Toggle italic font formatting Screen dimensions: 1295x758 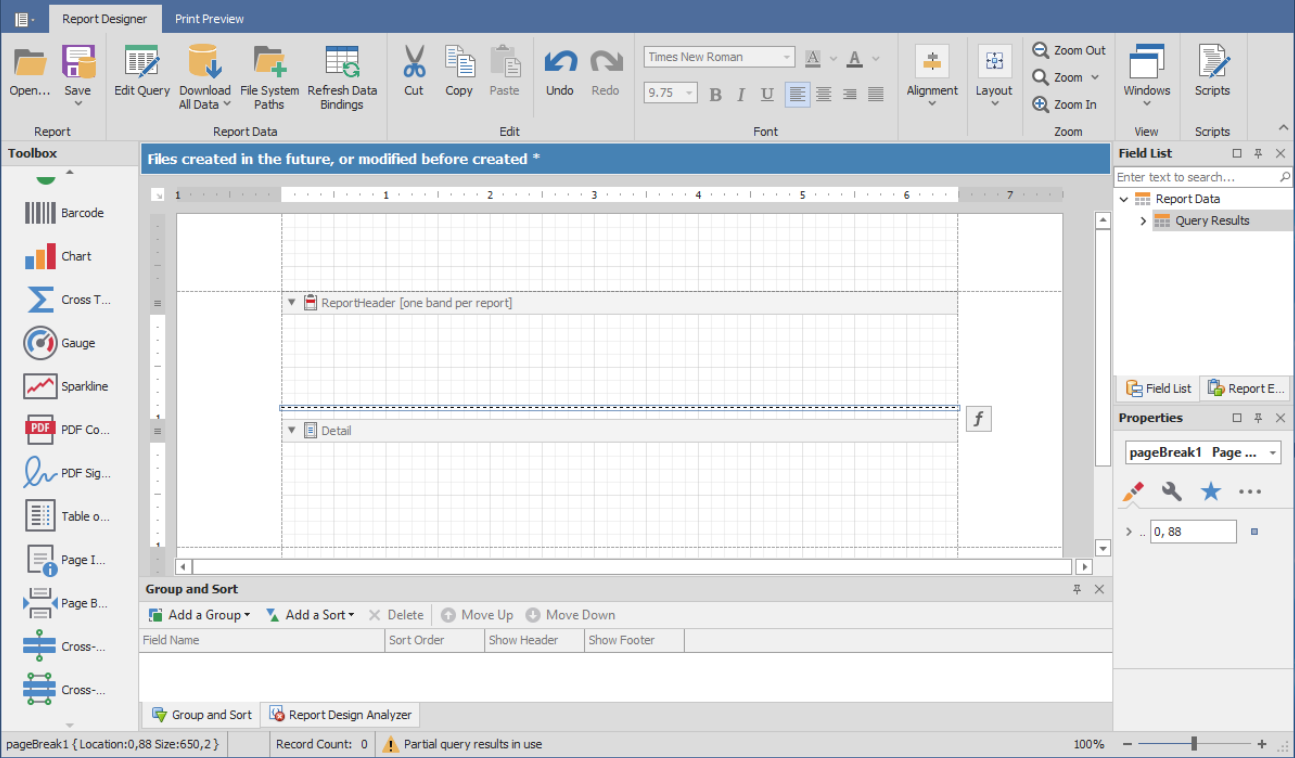pyautogui.click(x=741, y=94)
